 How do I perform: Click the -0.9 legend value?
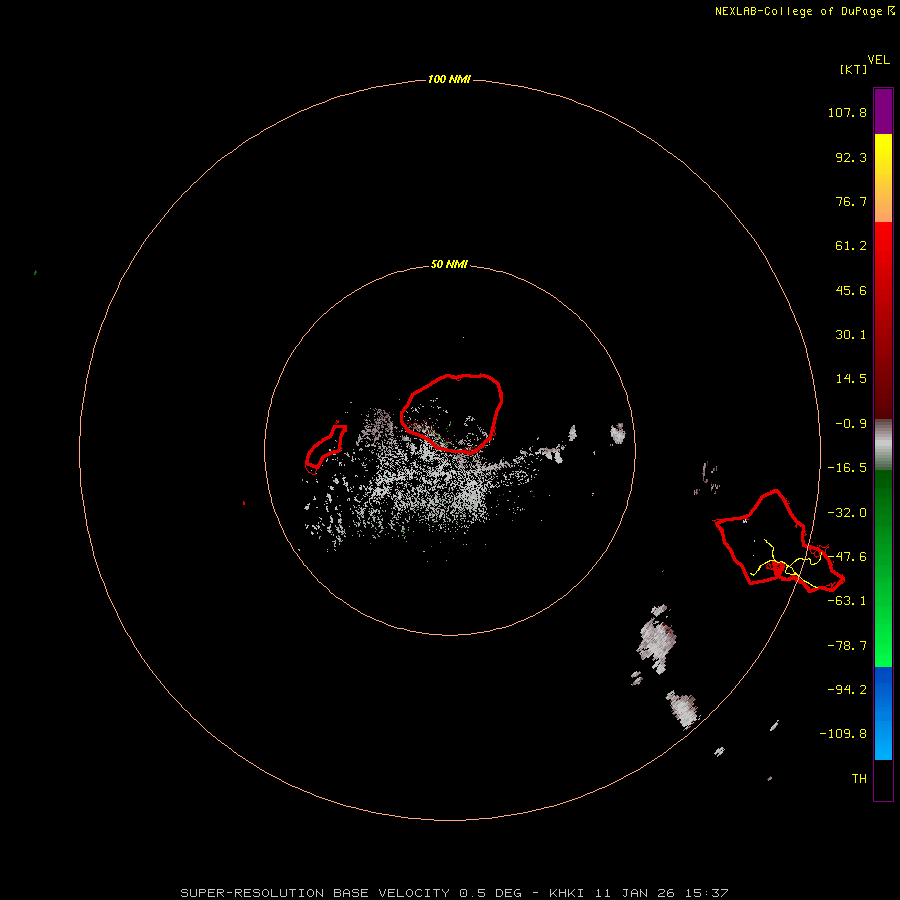coord(851,424)
